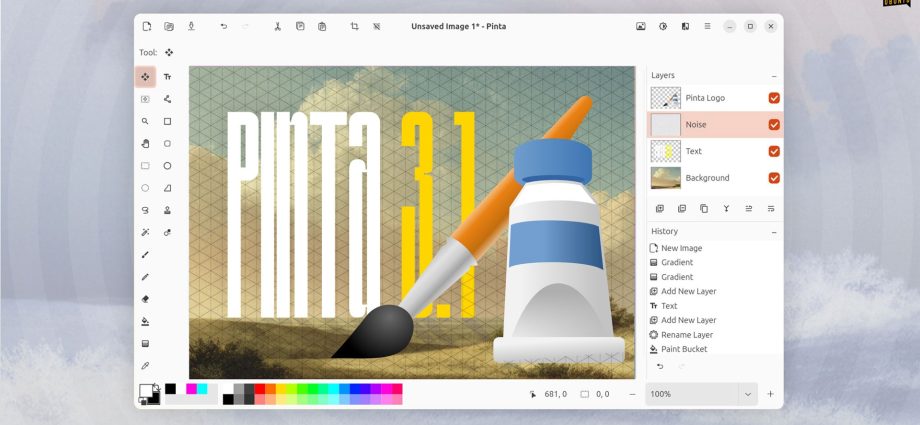
Task: Collapse the Layers panel
Action: coord(774,76)
